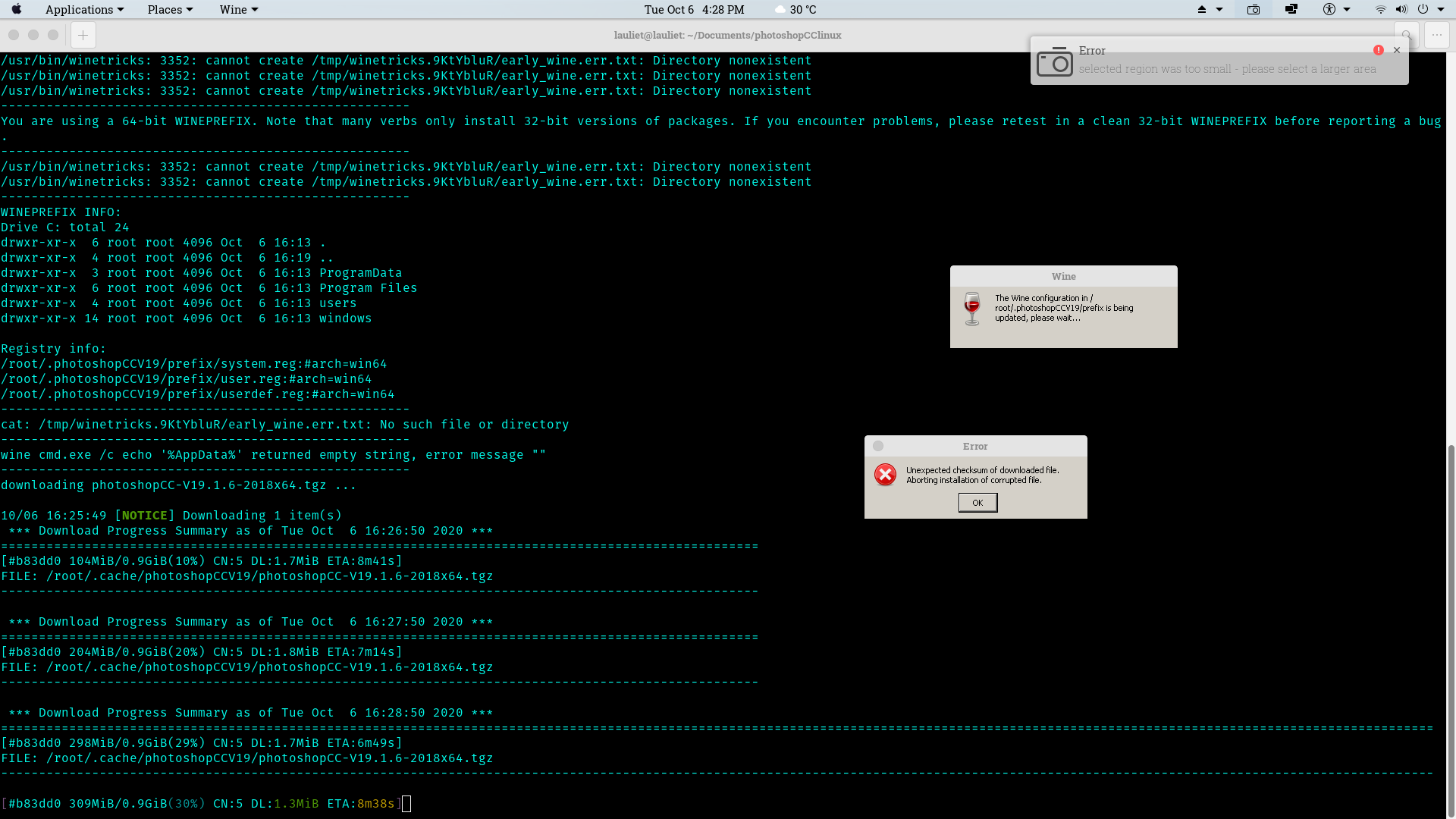This screenshot has height=819, width=1456.
Task: Click the 'Unexpected checksum of downloaded file' message
Action: pyautogui.click(x=982, y=475)
